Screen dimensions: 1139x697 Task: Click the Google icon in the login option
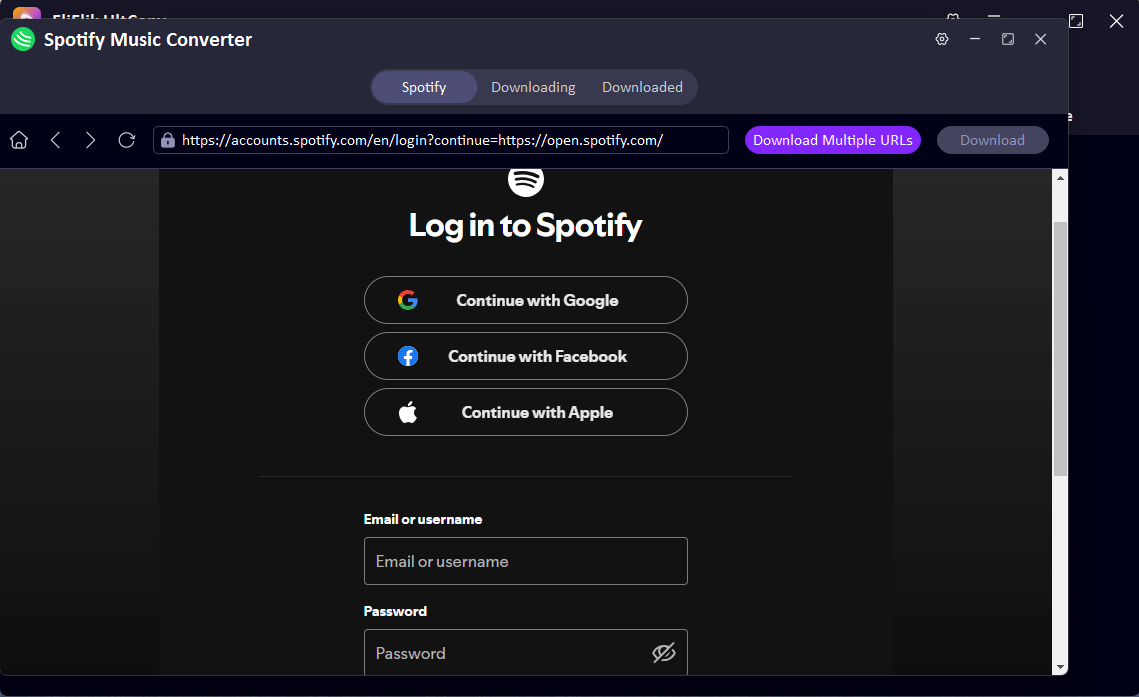pyautogui.click(x=408, y=299)
